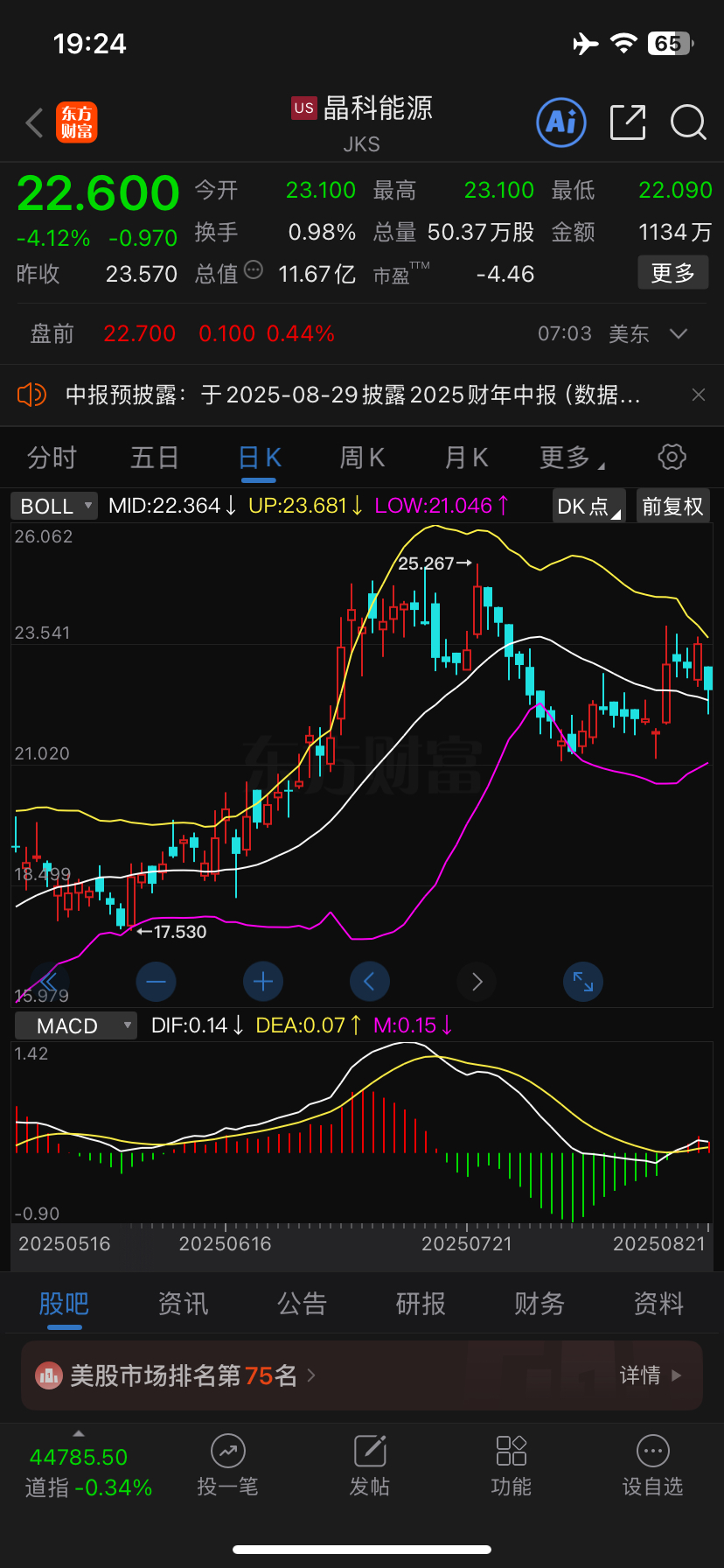The image size is (724, 1568).
Task: Expand chart to fullscreen
Action: pos(583,982)
